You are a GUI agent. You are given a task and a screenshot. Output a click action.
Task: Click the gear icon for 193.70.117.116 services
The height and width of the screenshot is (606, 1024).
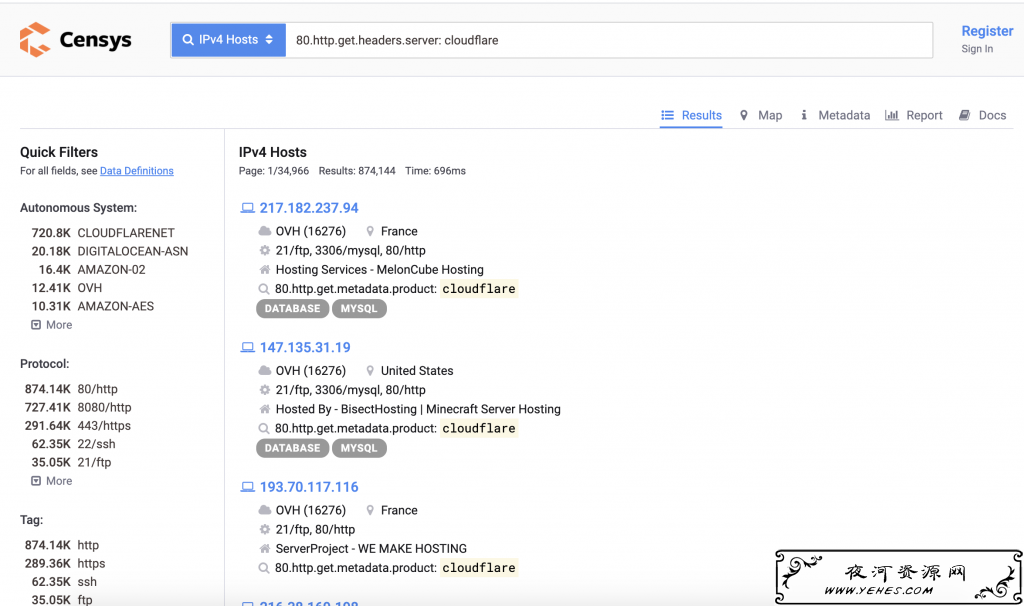point(264,530)
